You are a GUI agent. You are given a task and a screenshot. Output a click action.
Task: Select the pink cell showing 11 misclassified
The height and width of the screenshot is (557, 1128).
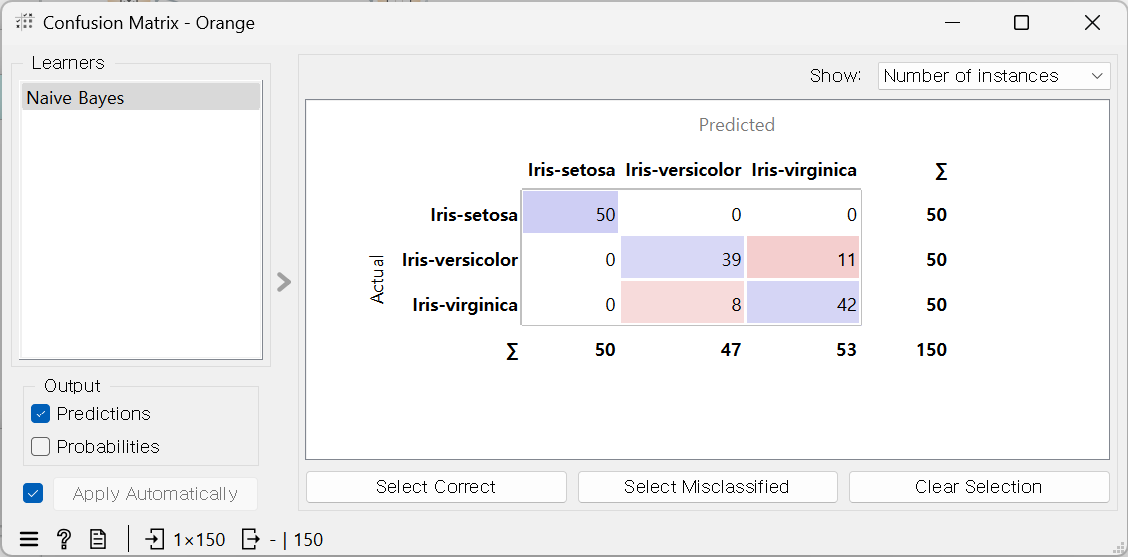coord(803,259)
